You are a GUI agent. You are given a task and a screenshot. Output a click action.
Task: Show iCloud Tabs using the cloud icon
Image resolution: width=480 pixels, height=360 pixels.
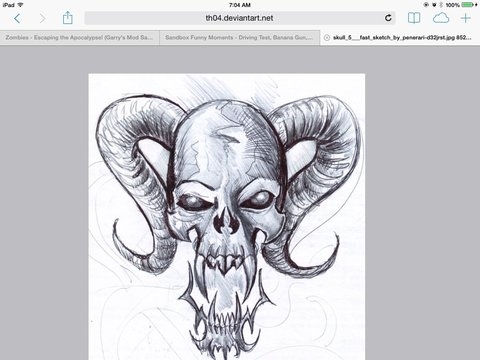coord(441,18)
